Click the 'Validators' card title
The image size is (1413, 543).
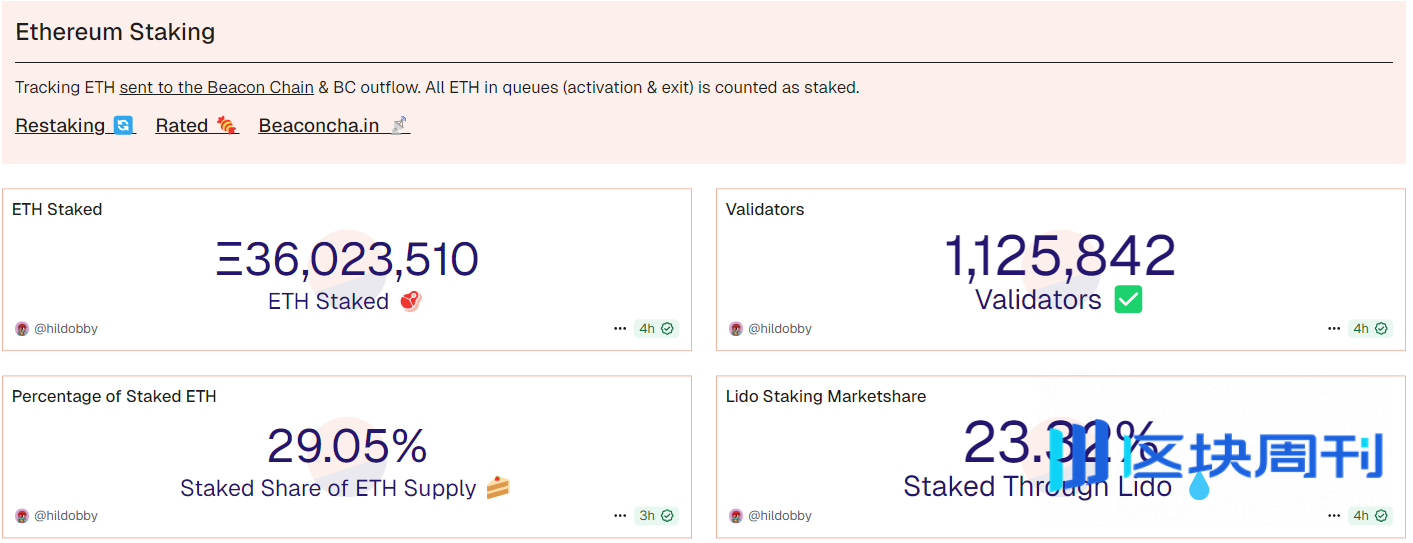click(x=765, y=209)
